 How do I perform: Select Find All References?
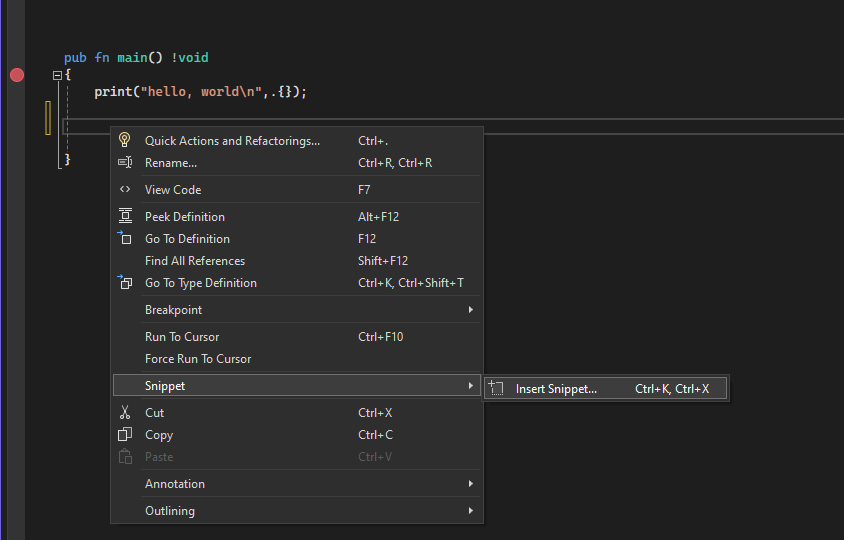tap(195, 261)
